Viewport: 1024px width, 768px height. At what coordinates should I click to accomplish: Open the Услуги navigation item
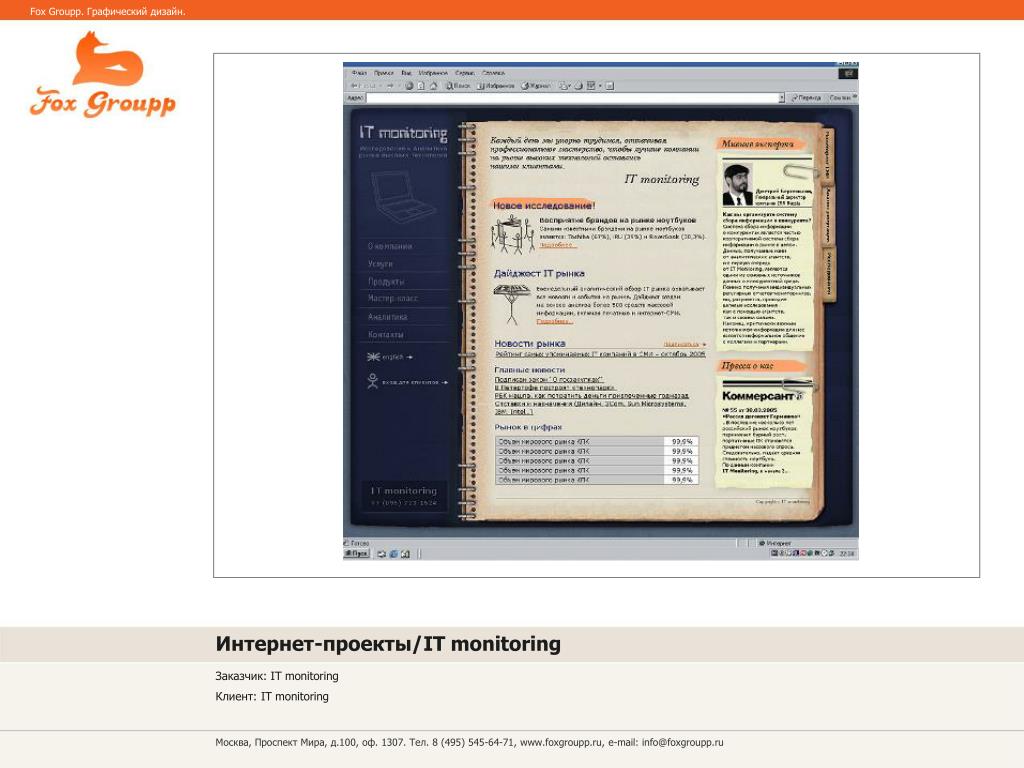380,264
